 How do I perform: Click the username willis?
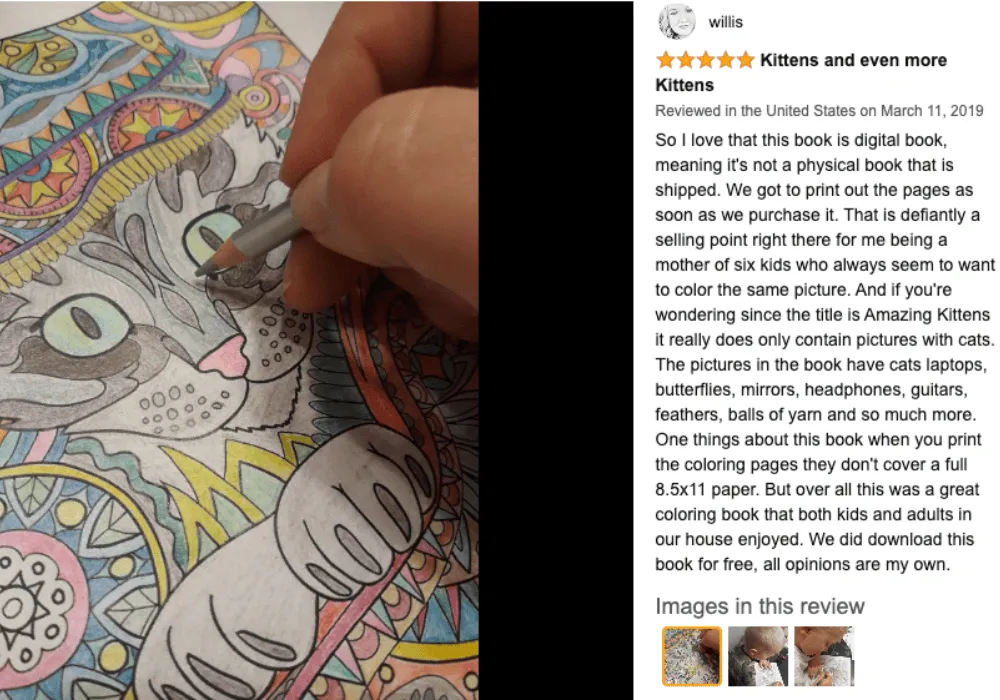click(x=726, y=22)
